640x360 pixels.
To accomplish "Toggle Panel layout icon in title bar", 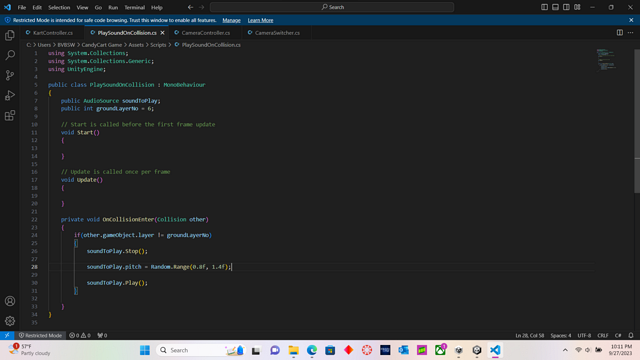I will [555, 7].
